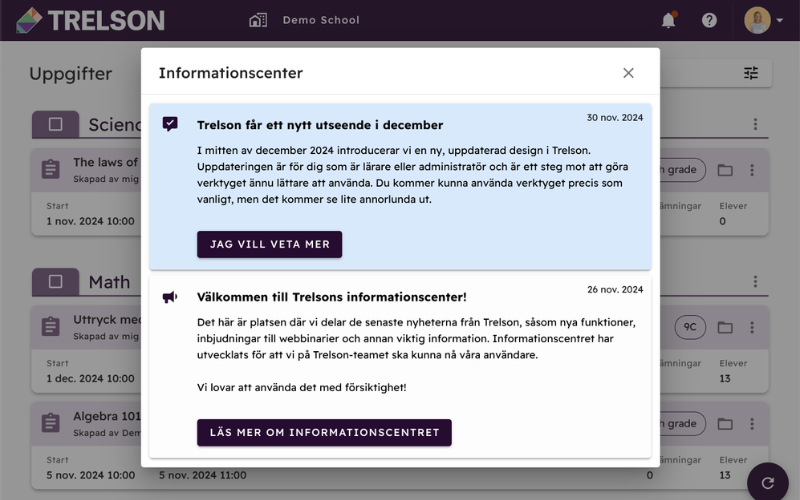
Task: Open the help question mark icon
Action: coord(709,20)
